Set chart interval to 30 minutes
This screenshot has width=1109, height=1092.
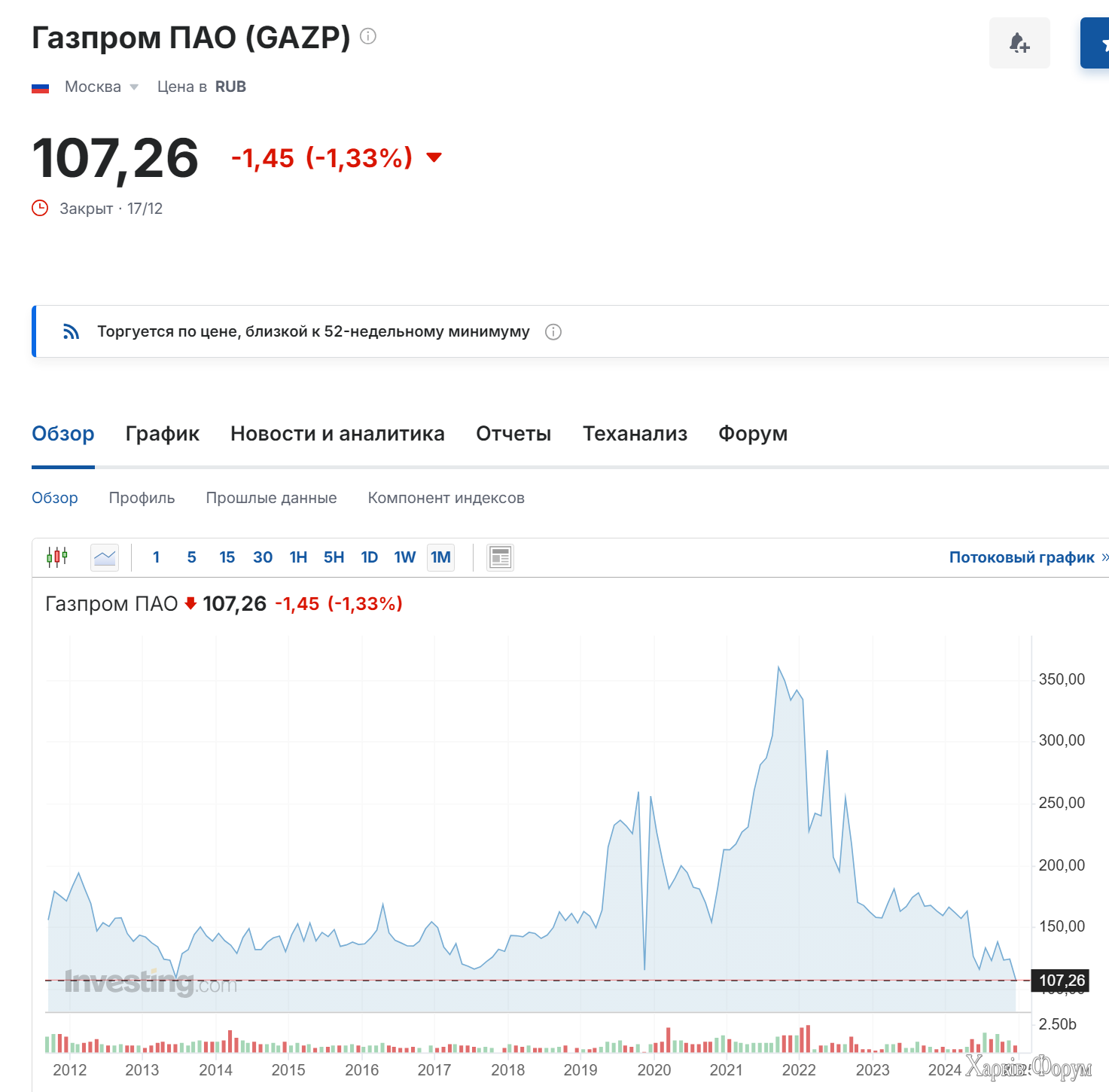[x=263, y=557]
